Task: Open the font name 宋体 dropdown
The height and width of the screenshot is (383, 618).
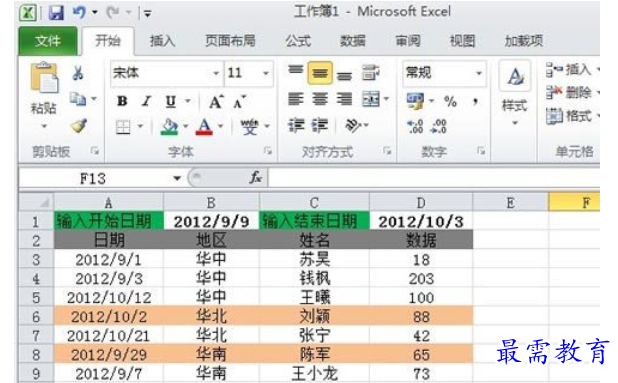Action: 216,73
